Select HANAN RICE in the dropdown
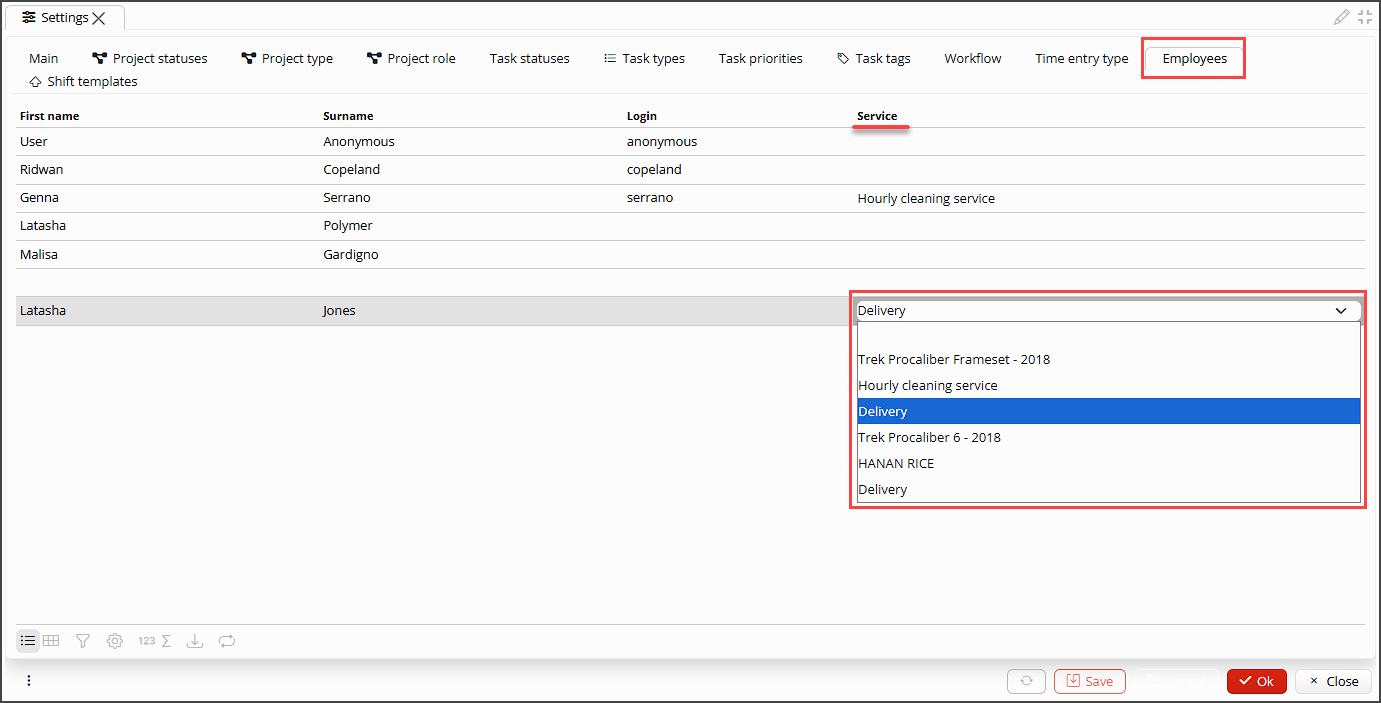This screenshot has width=1381, height=703. click(x=1109, y=463)
